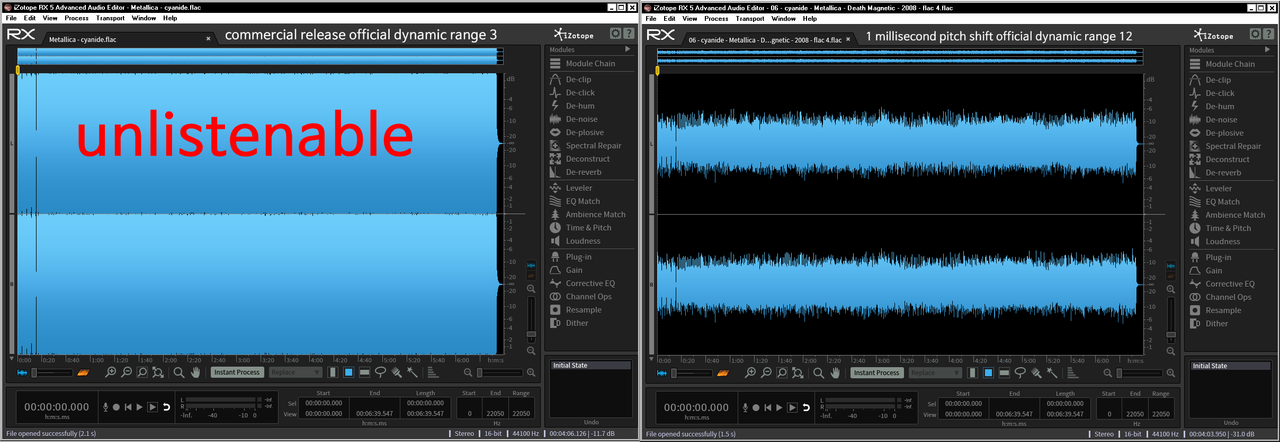Click Instant Process in cyanide.flac window
Image resolution: width=1280 pixels, height=442 pixels.
237,372
